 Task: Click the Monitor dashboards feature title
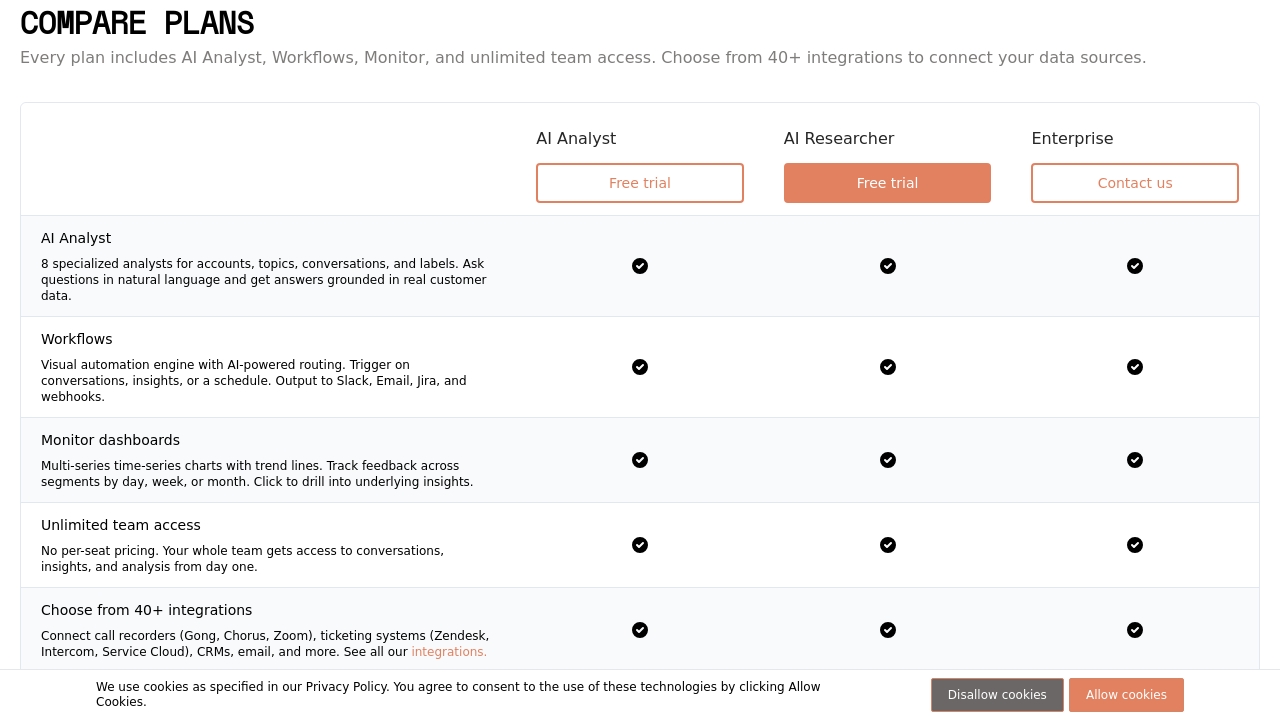click(x=110, y=440)
